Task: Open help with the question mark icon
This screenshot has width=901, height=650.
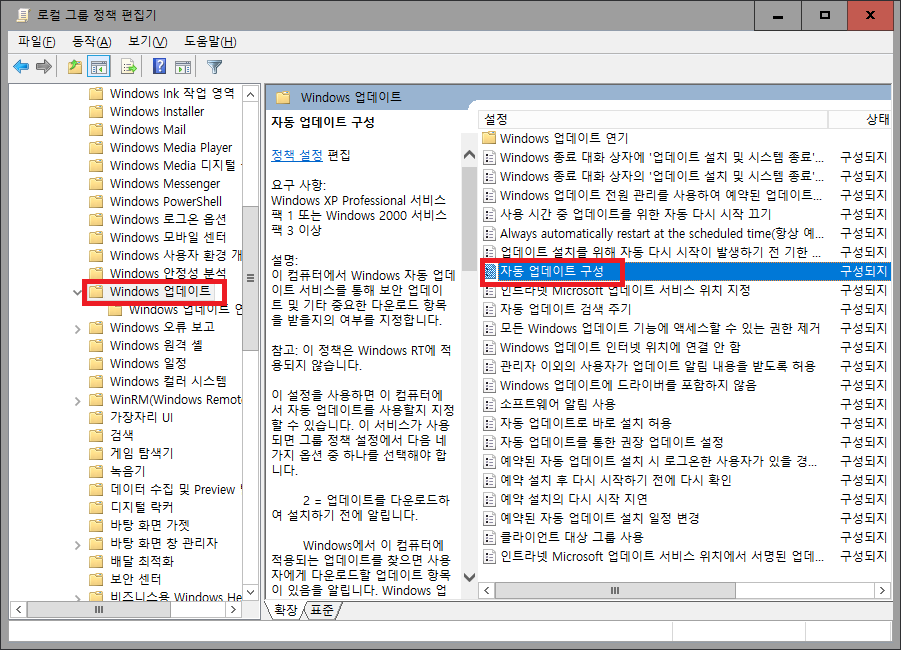Action: click(x=159, y=67)
